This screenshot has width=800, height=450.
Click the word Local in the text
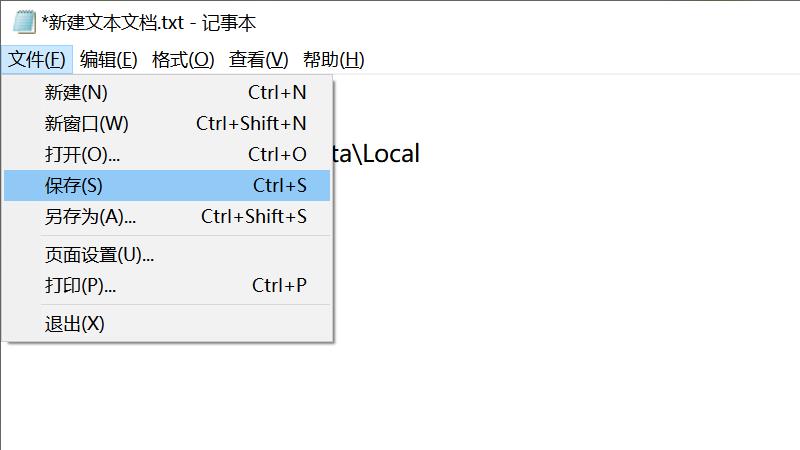click(x=390, y=153)
